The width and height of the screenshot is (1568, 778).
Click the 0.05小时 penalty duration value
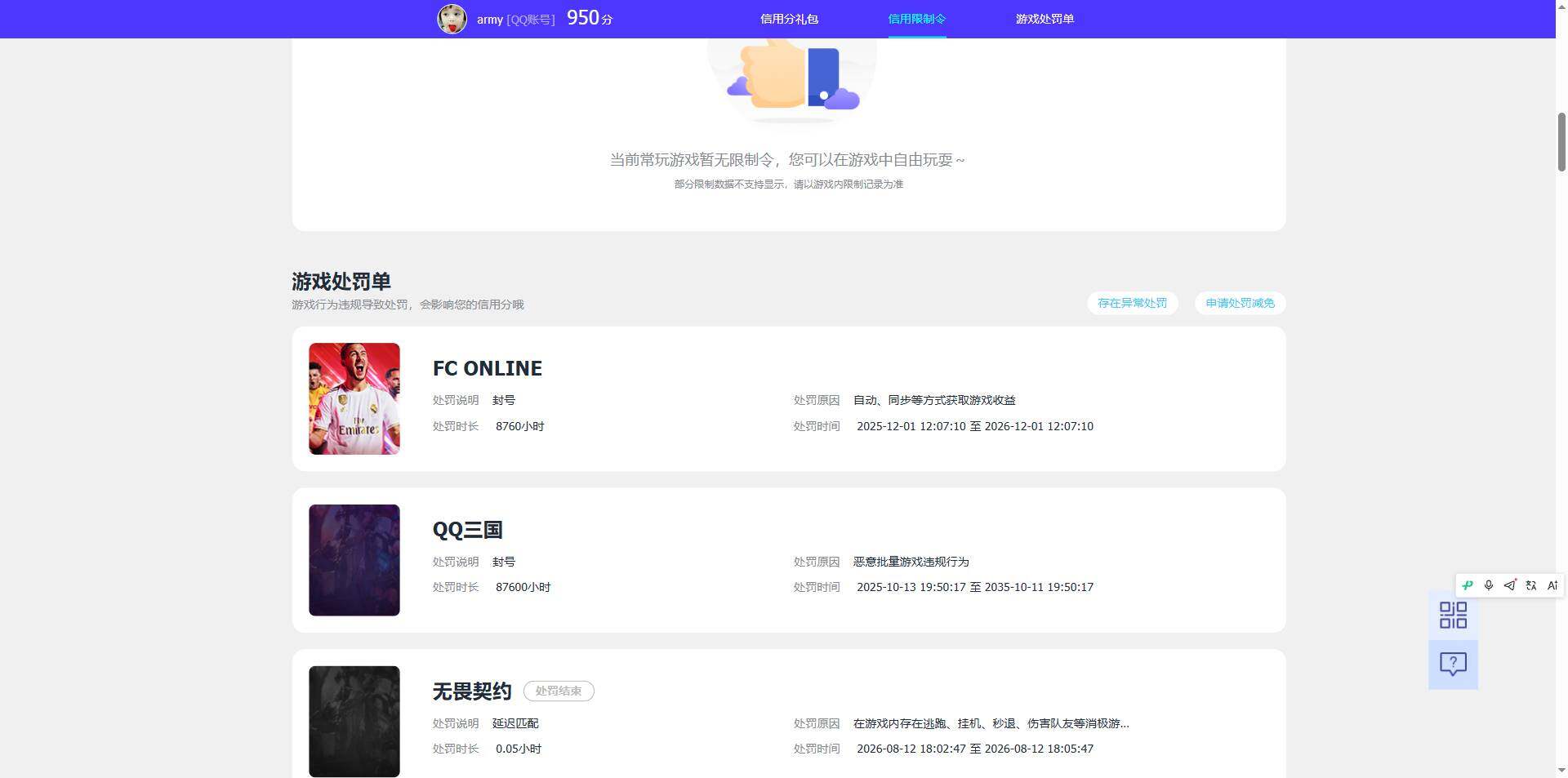click(519, 749)
